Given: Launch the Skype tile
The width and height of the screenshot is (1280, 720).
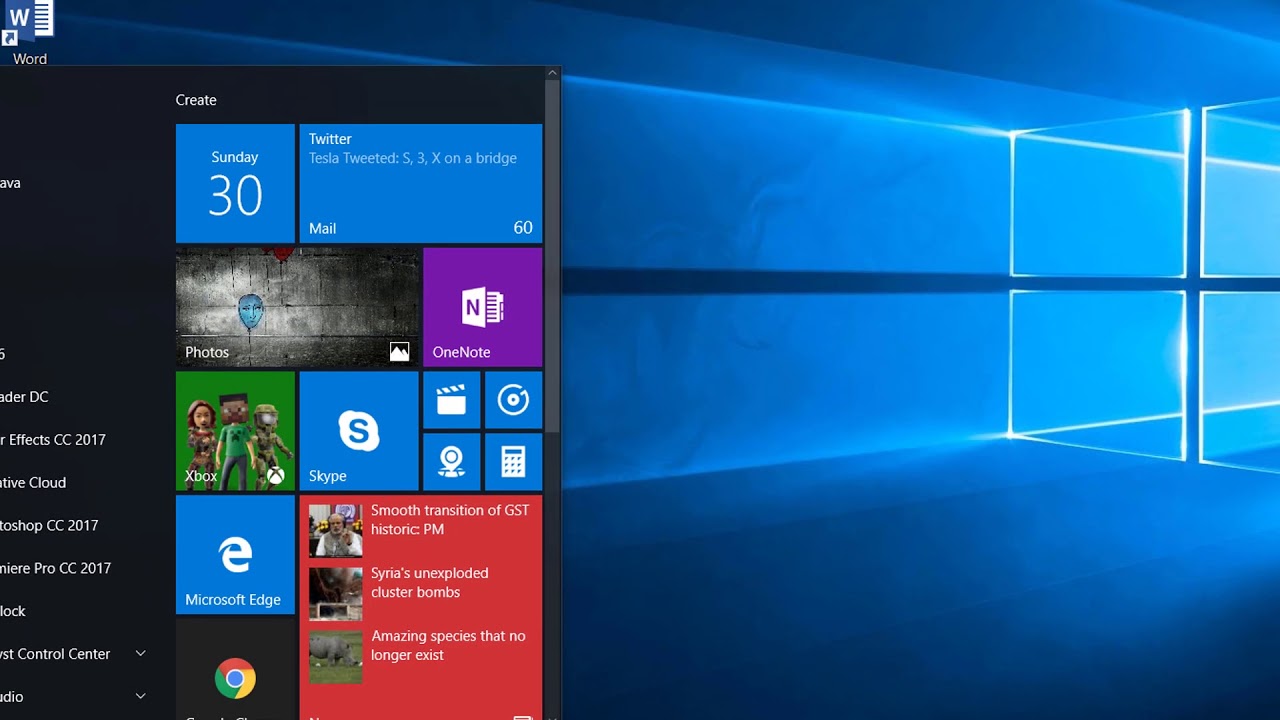Looking at the screenshot, I should click(359, 431).
